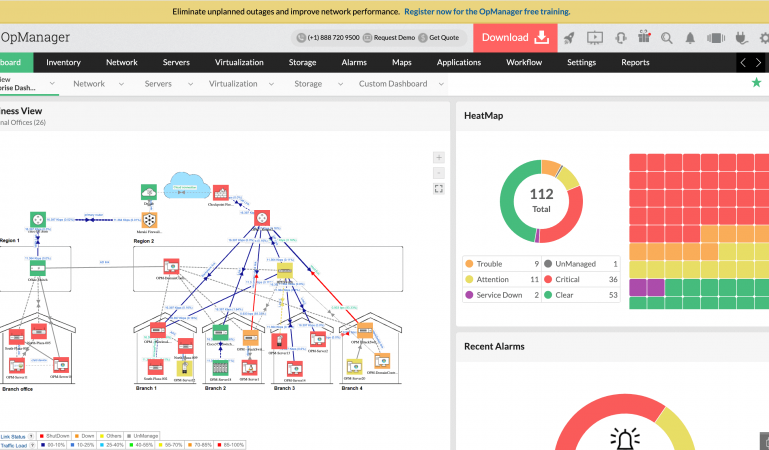Click the purple cell in the heatmap
This screenshot has height=450, width=769.
pyautogui.click(x=646, y=287)
